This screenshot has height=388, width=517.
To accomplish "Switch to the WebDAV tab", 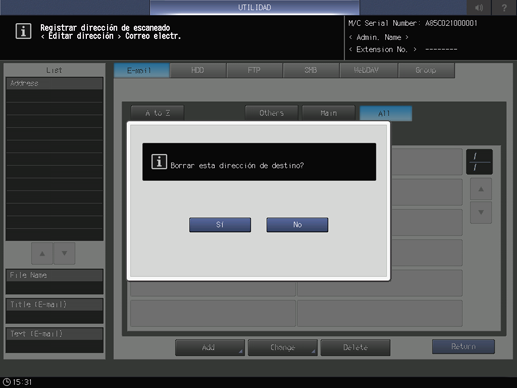I will pyautogui.click(x=368, y=70).
